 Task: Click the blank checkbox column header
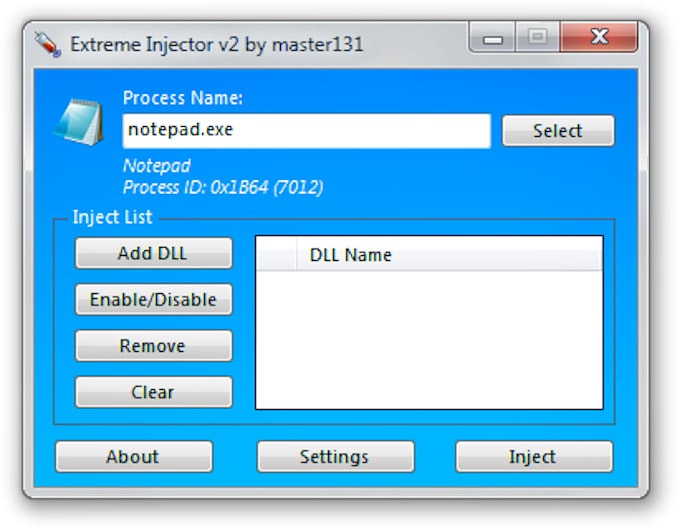point(277,255)
